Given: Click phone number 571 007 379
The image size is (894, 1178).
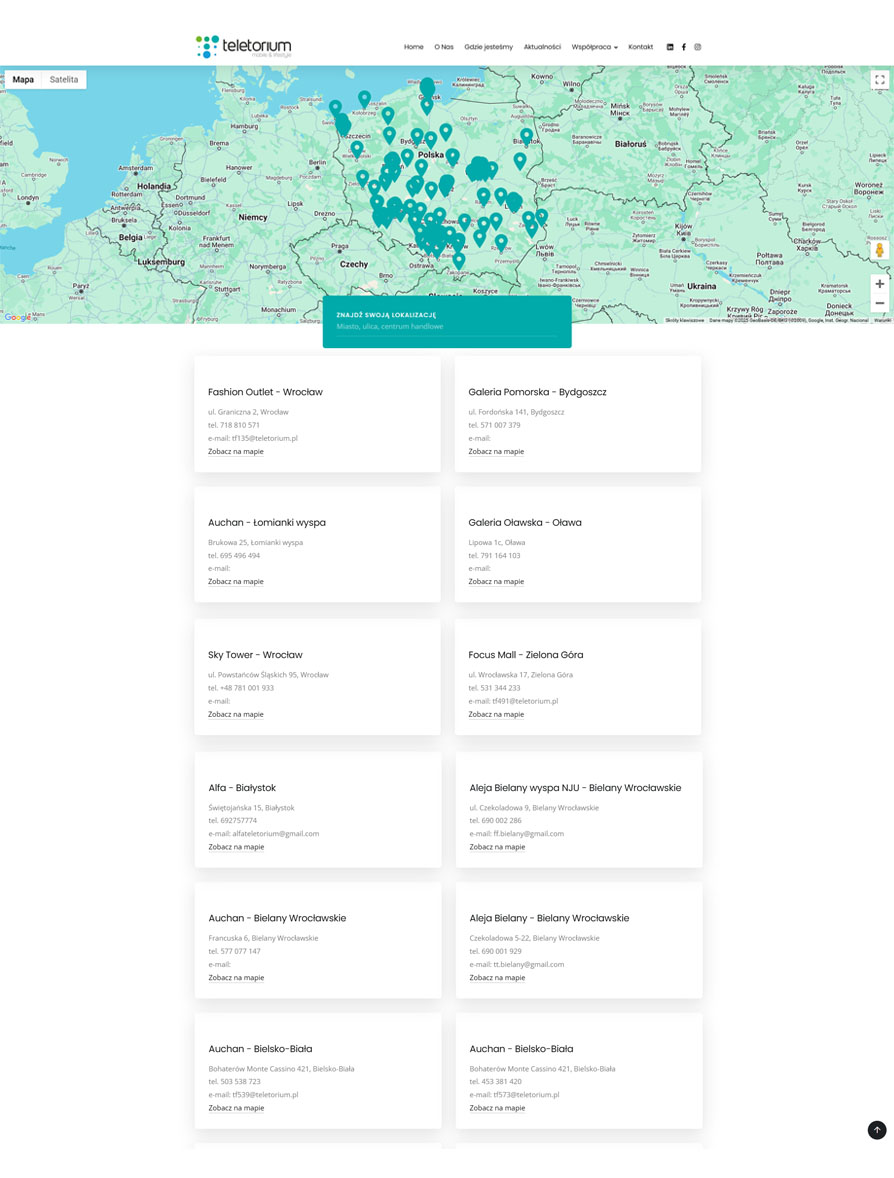Looking at the screenshot, I should click(500, 425).
